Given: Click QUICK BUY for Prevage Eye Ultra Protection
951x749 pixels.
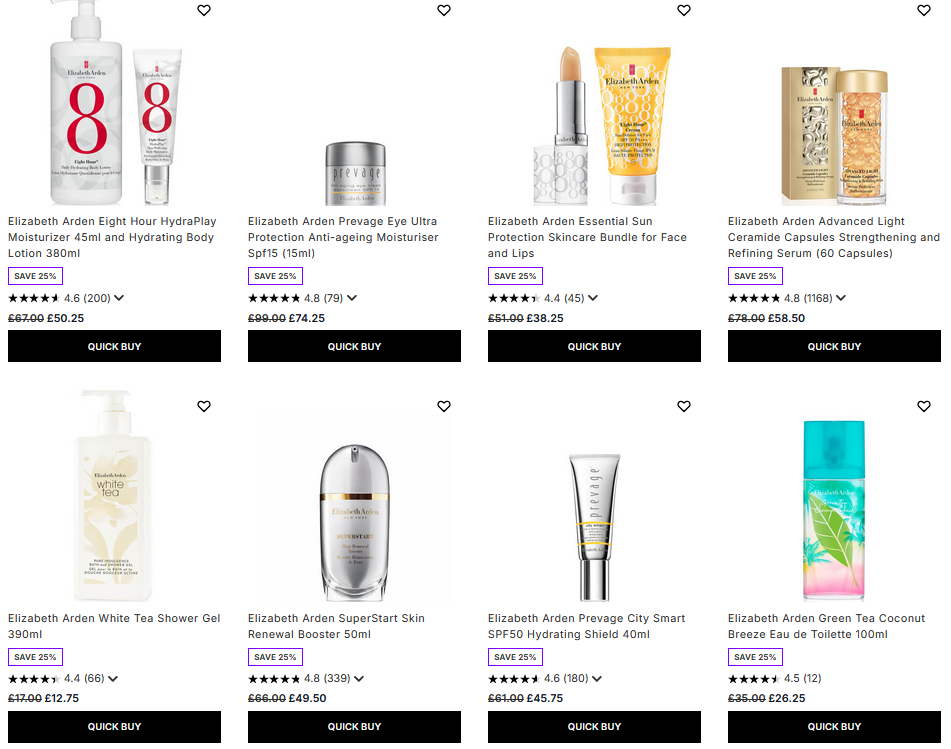Looking at the screenshot, I should 354,346.
